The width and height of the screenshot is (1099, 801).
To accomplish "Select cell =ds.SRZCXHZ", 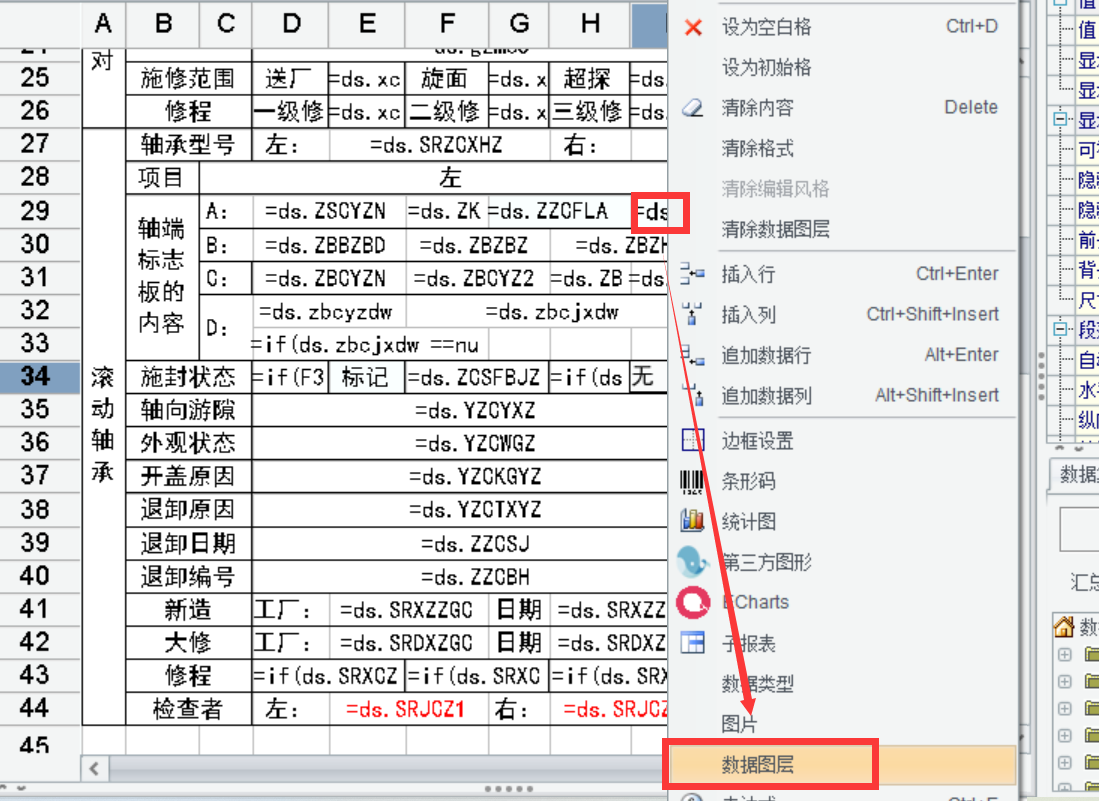I will pyautogui.click(x=439, y=145).
